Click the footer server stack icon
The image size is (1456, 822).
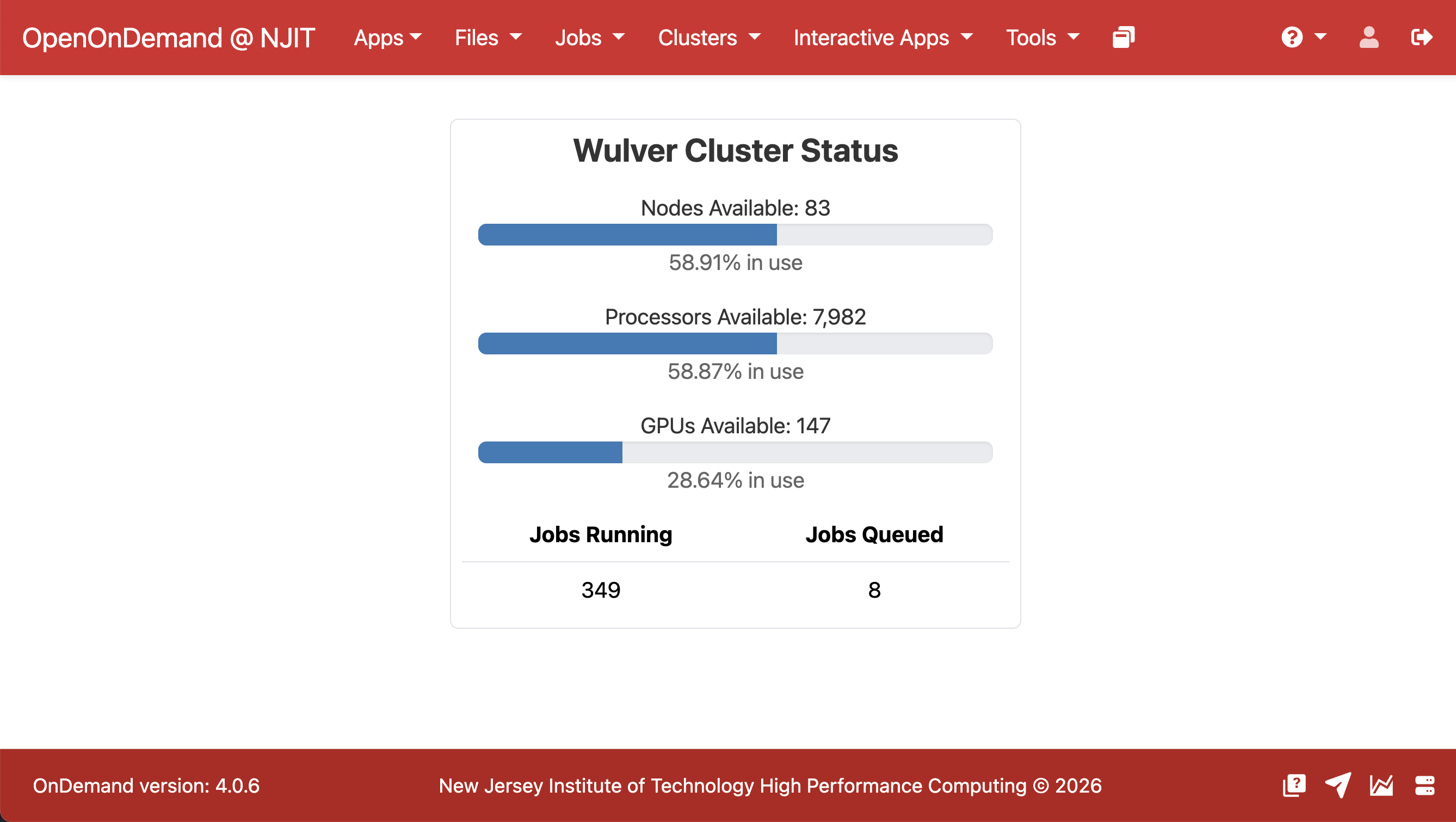(x=1424, y=785)
